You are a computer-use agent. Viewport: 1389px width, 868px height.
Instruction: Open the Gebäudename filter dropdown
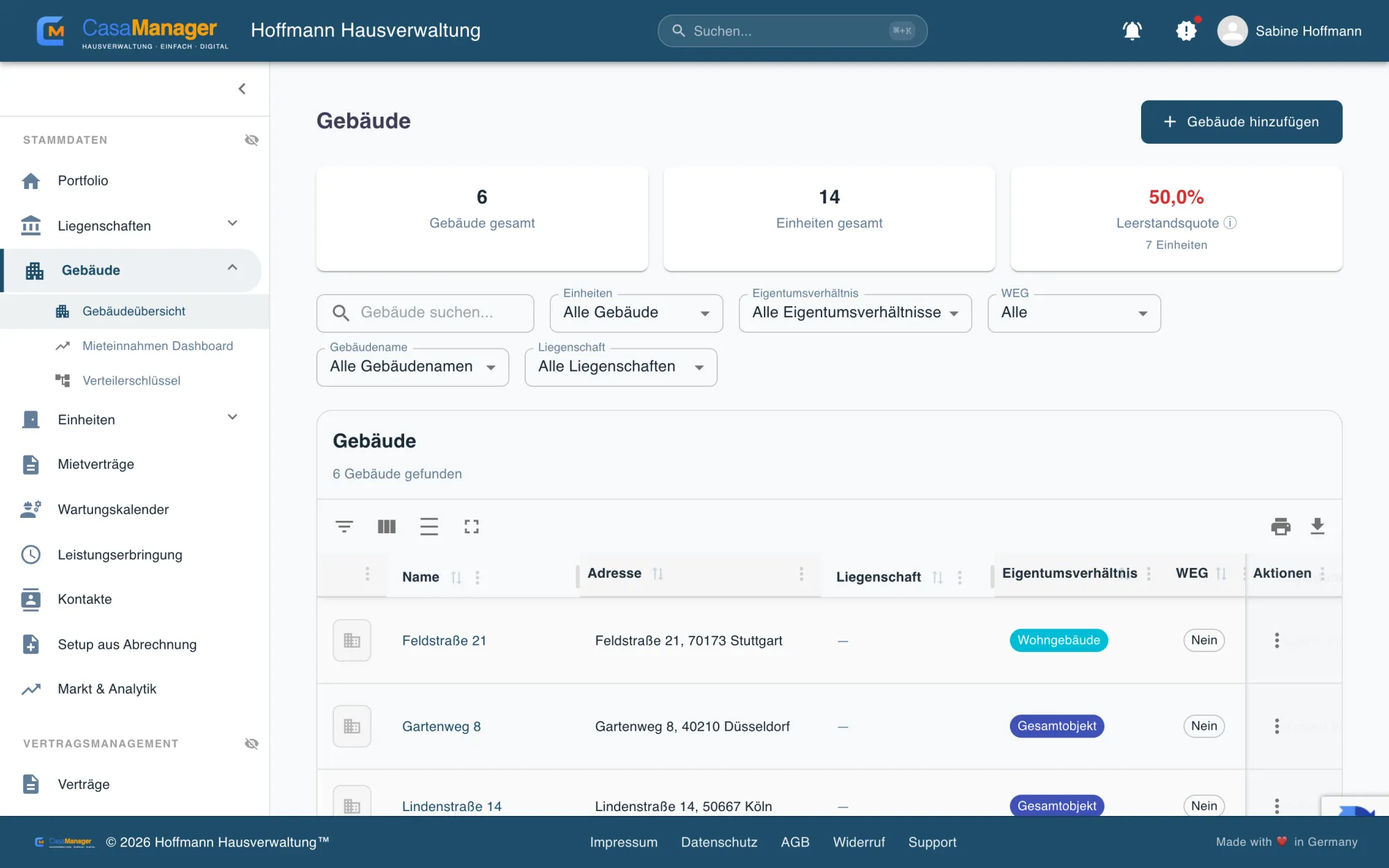413,367
